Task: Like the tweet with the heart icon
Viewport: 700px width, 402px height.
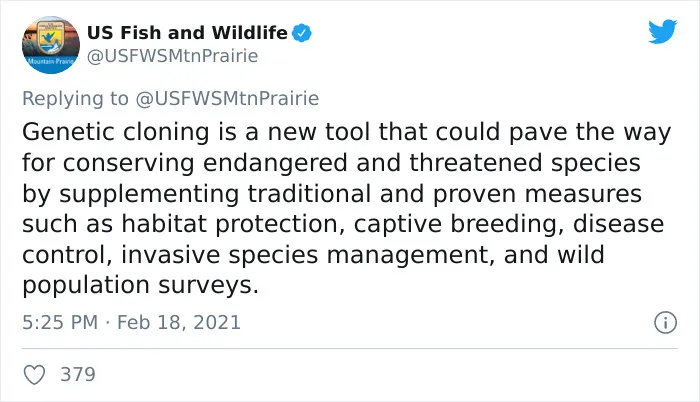Action: (x=34, y=374)
